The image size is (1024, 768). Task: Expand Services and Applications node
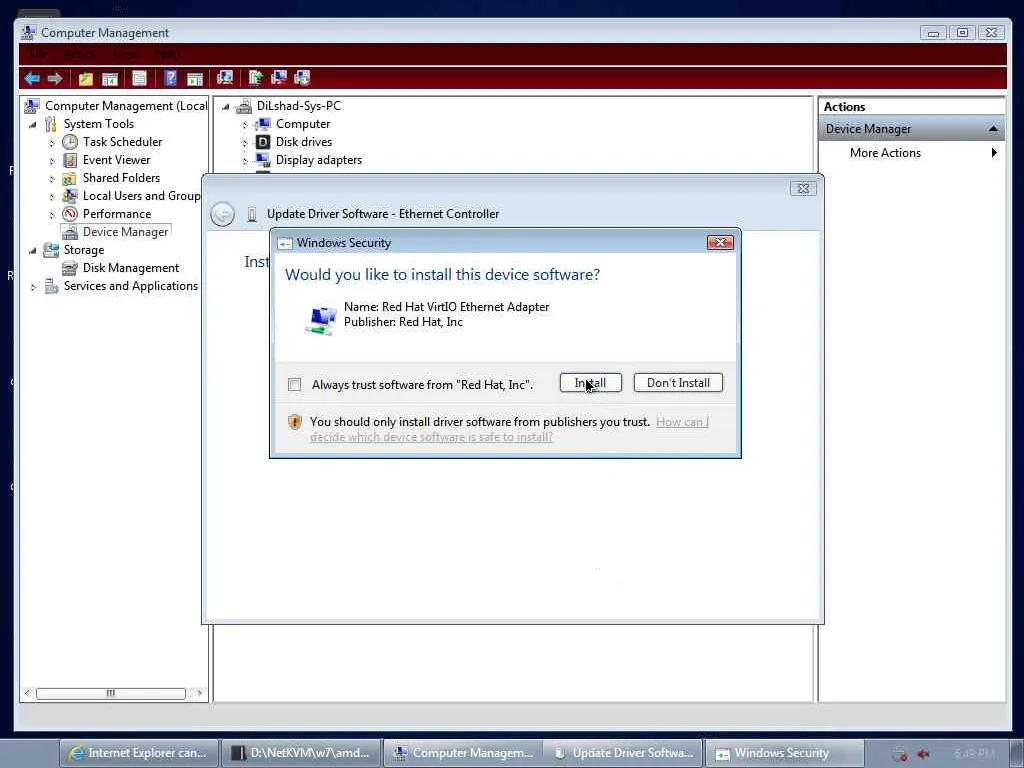click(x=33, y=287)
